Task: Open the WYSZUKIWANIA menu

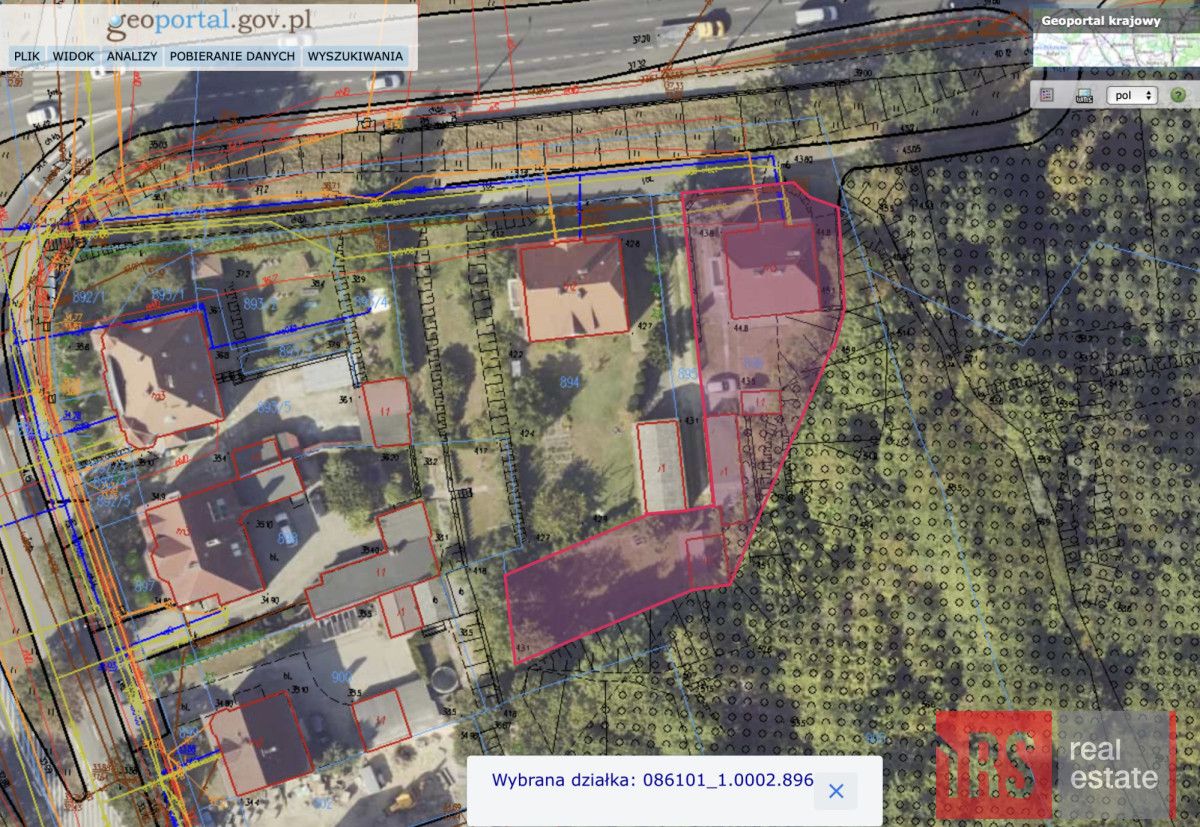Action: tap(355, 56)
